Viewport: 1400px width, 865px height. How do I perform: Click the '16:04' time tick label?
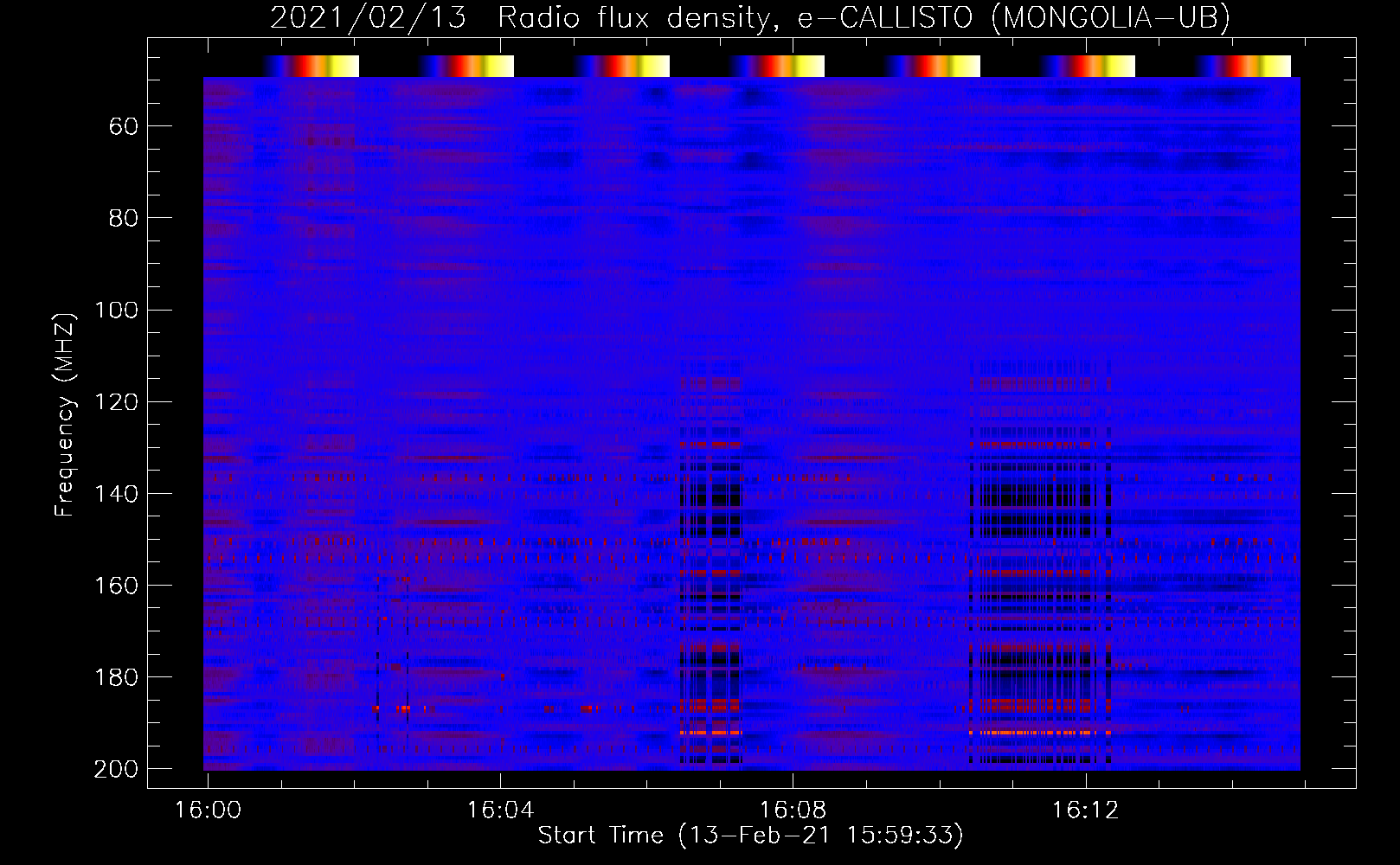click(500, 811)
